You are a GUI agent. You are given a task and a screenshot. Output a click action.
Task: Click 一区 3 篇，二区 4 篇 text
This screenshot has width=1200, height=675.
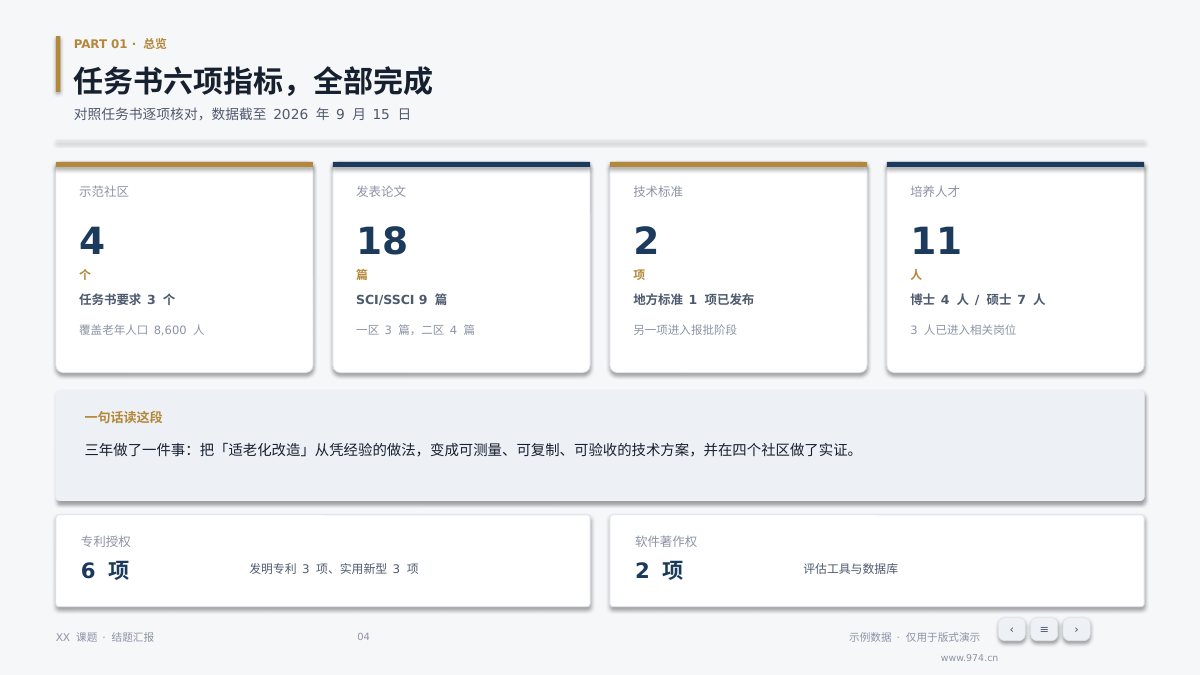[x=415, y=329]
